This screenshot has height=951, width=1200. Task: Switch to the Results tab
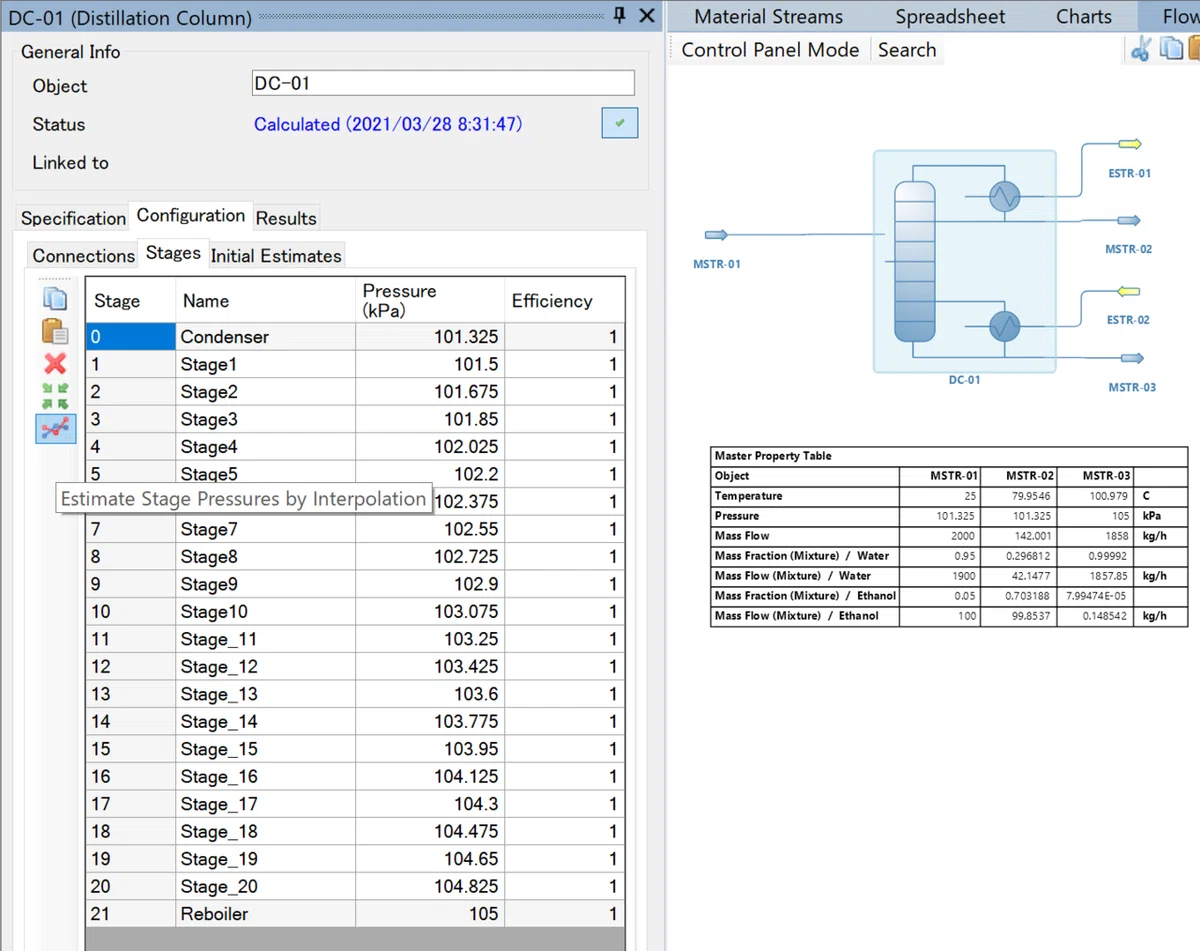pyautogui.click(x=286, y=218)
